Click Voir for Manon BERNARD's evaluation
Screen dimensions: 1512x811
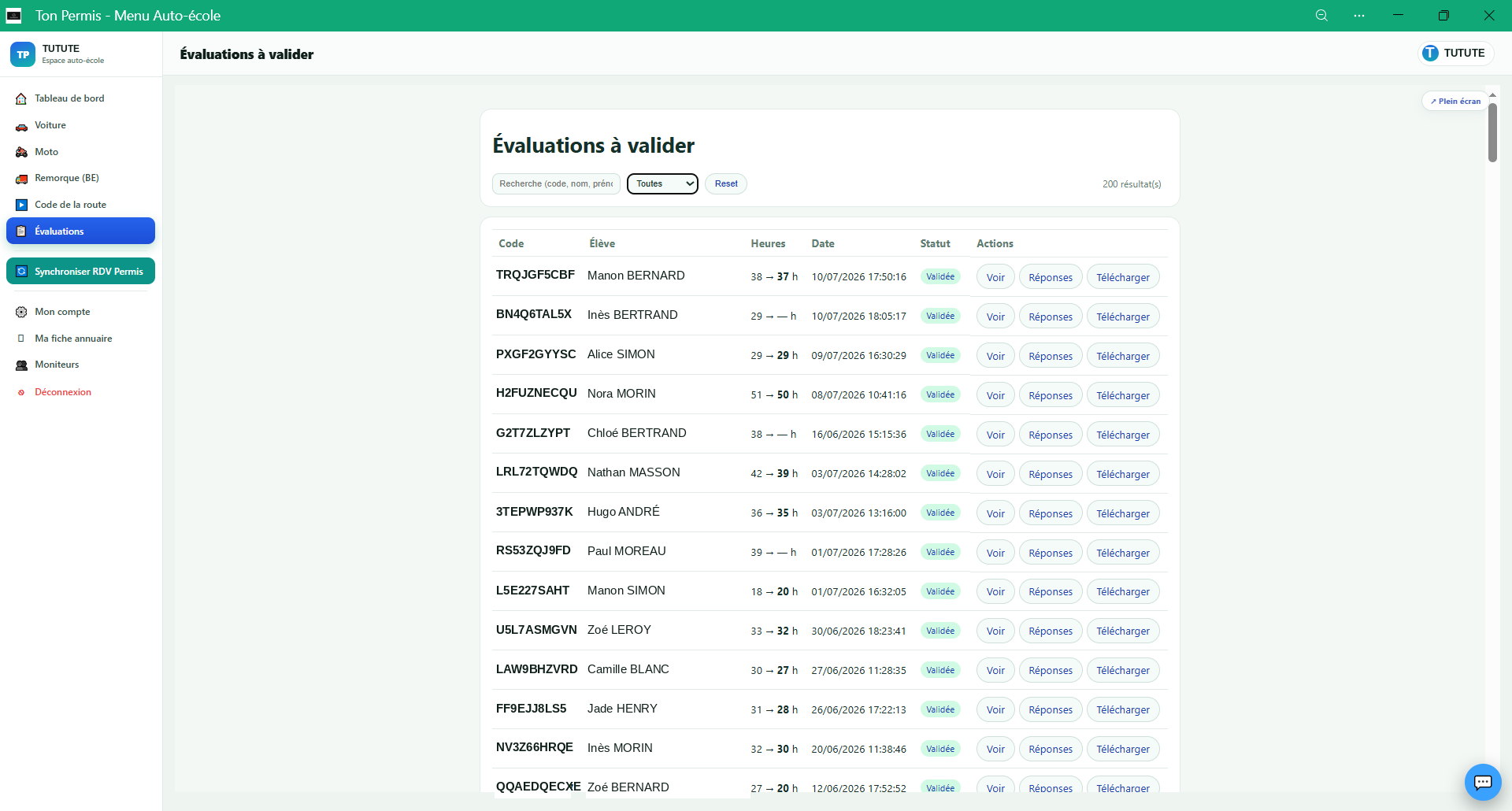pyautogui.click(x=995, y=277)
